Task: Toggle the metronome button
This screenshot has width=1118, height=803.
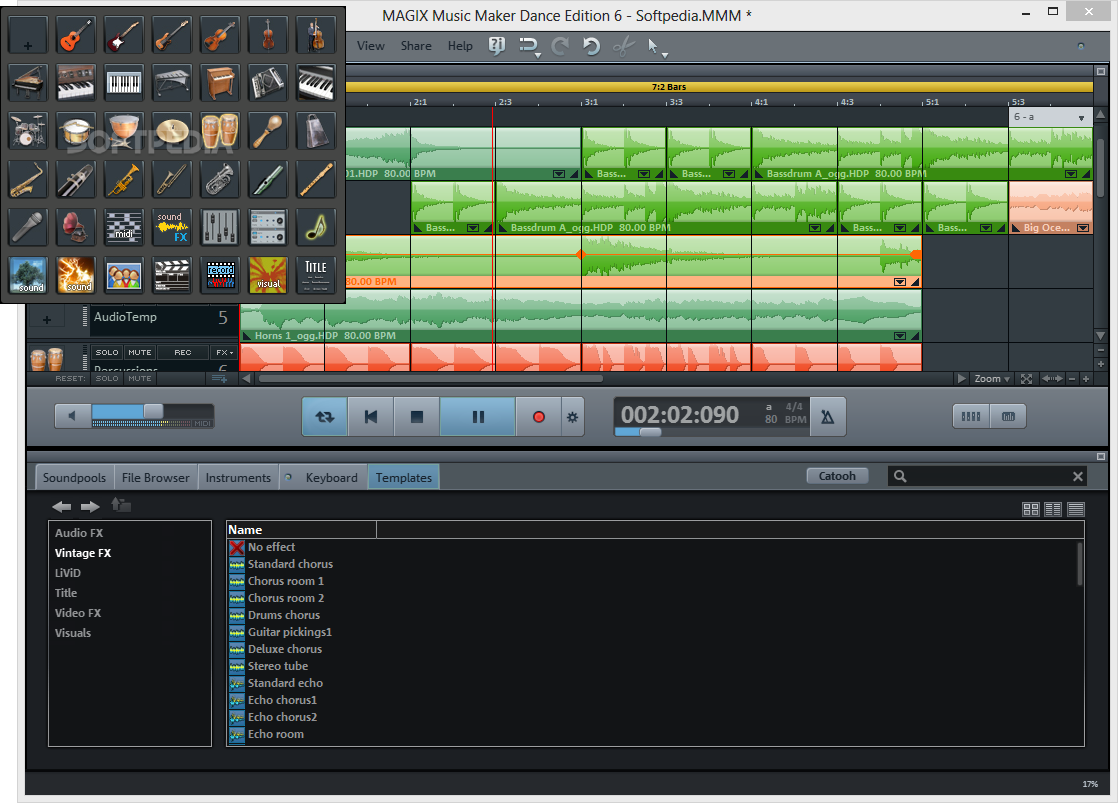Action: click(x=827, y=416)
